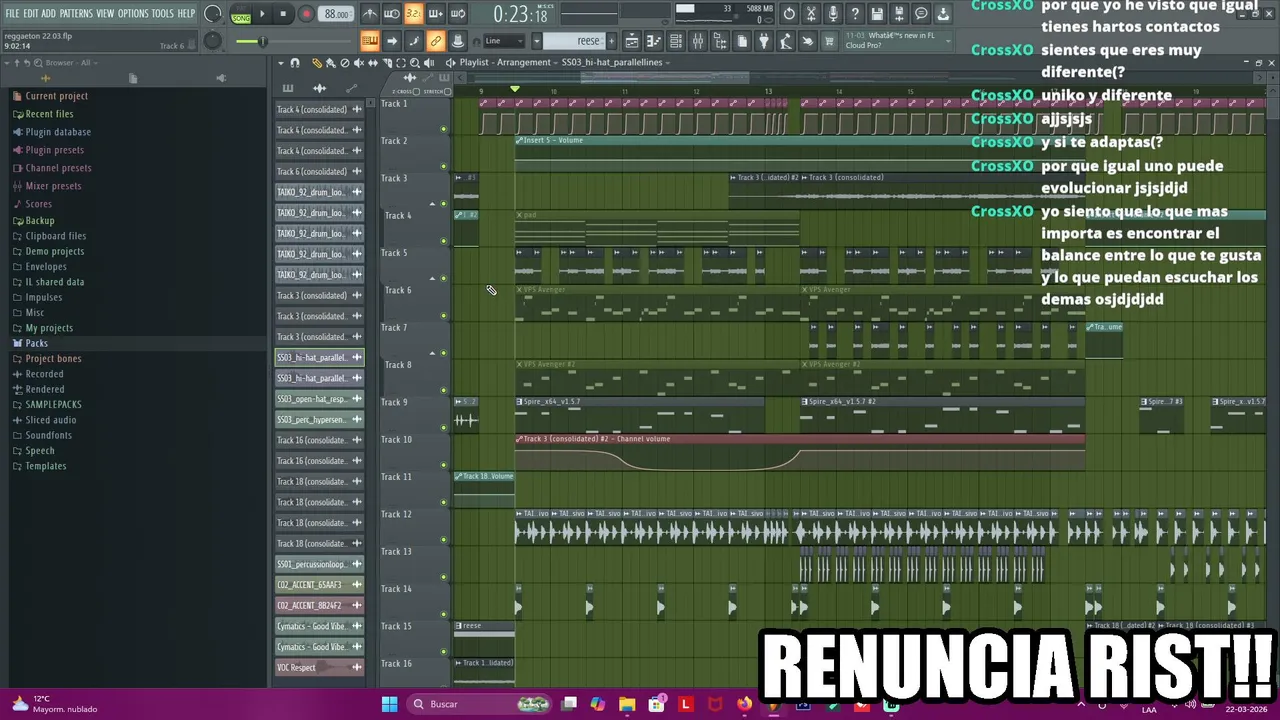Open the EDIT menu
Screen dimensions: 1280x720
31,13
